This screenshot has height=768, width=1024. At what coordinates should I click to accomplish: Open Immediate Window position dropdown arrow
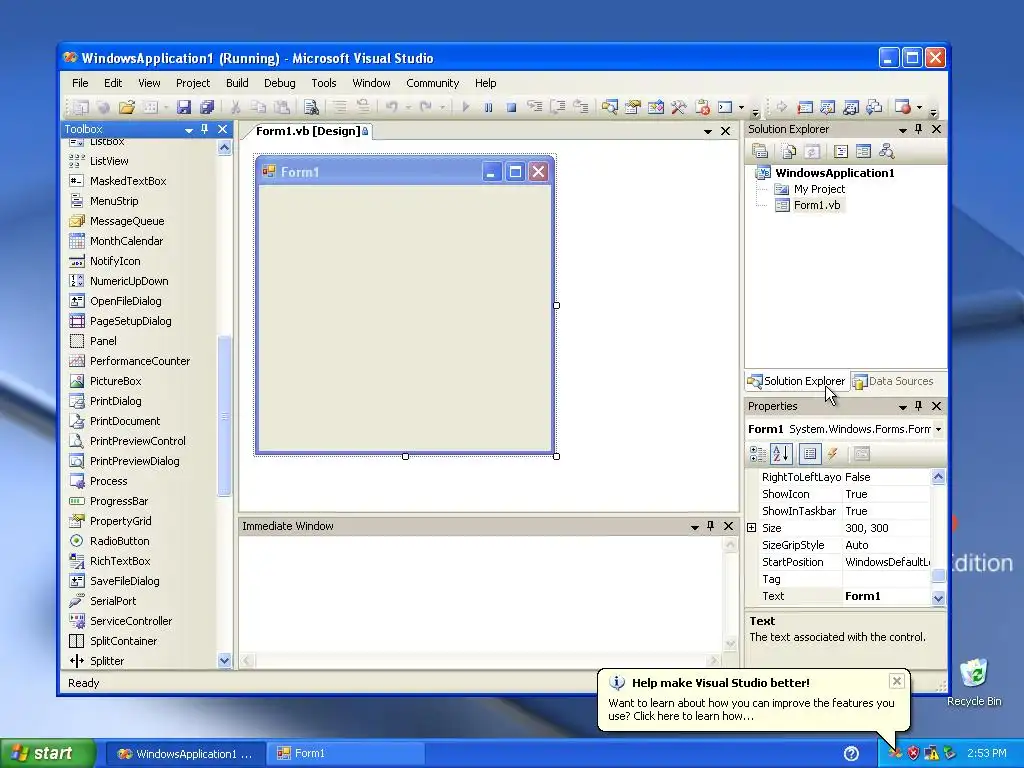[x=695, y=526]
